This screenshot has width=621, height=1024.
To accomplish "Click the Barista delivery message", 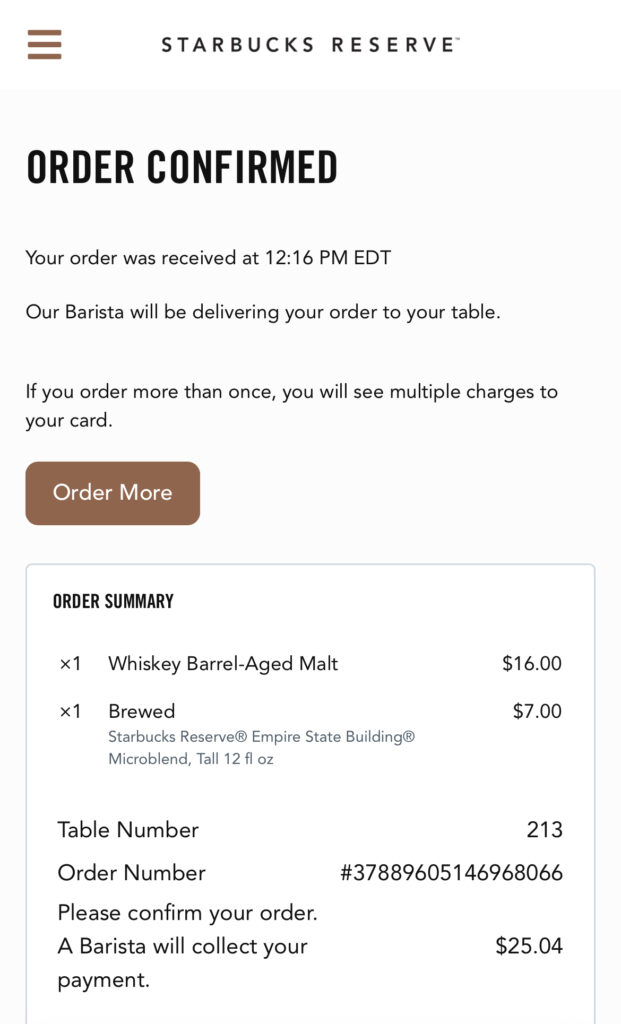I will [263, 312].
